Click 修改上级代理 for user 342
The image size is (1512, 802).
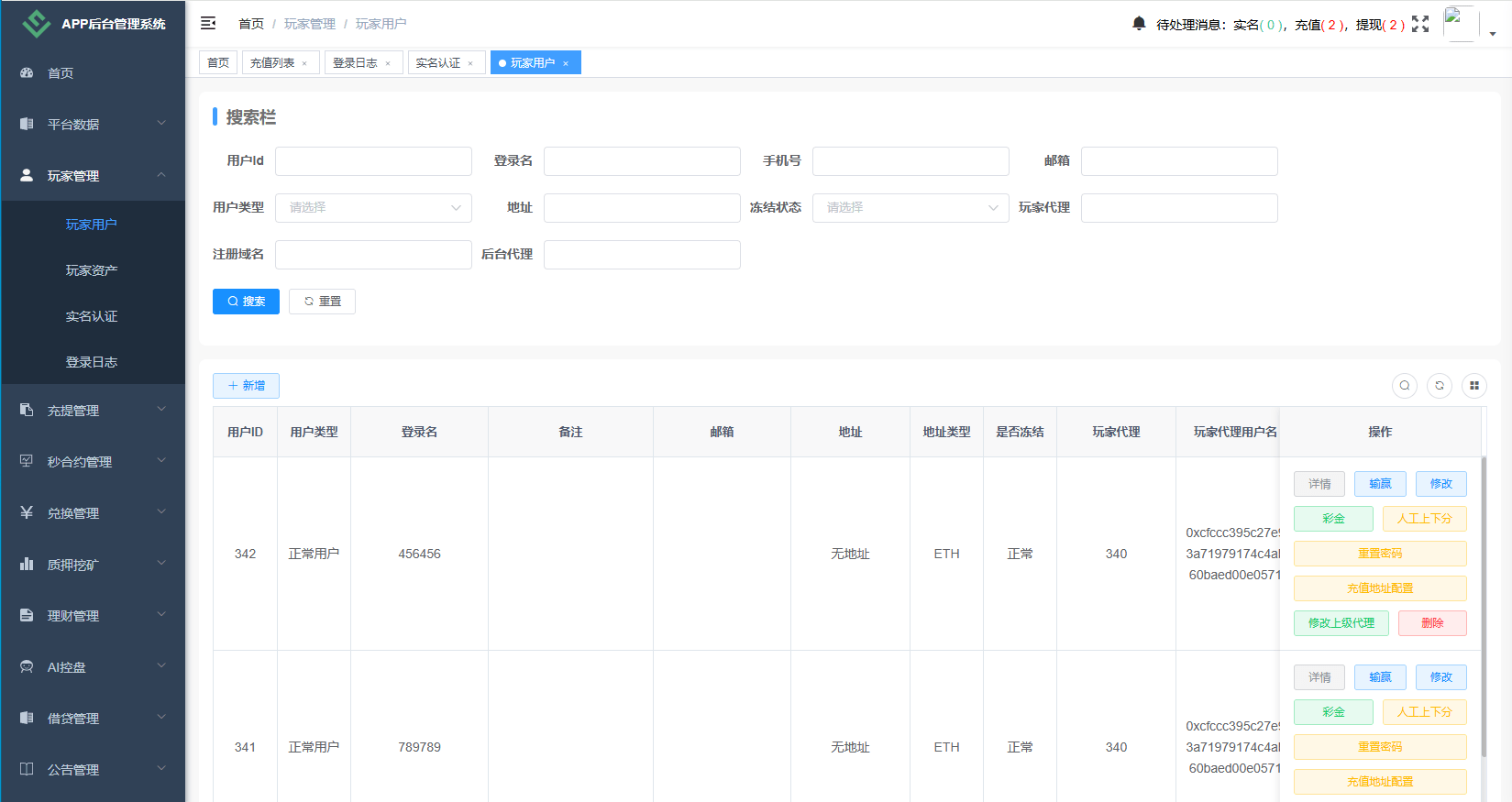coord(1341,623)
